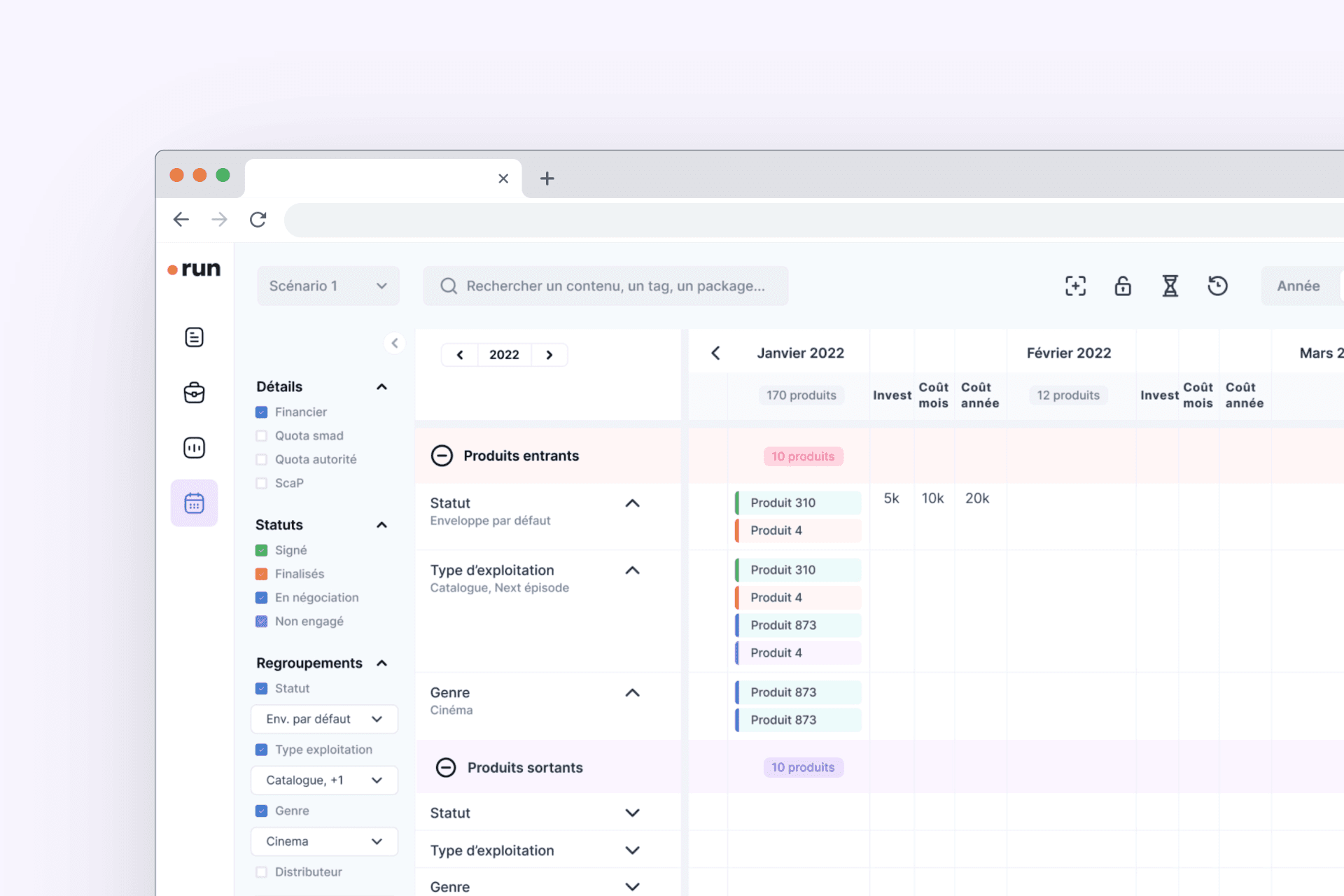The image size is (1344, 896).
Task: Open the stats chart sidebar icon
Action: [194, 448]
